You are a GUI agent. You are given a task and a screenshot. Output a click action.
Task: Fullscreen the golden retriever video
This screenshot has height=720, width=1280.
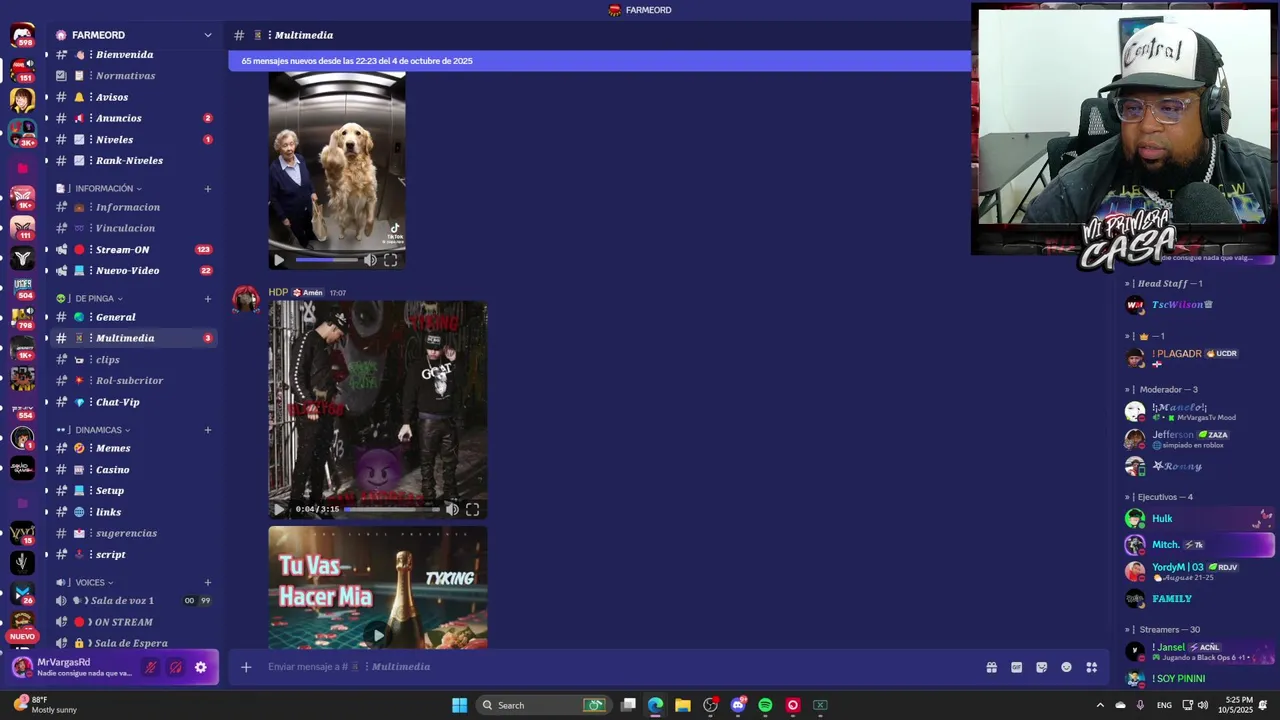[391, 260]
